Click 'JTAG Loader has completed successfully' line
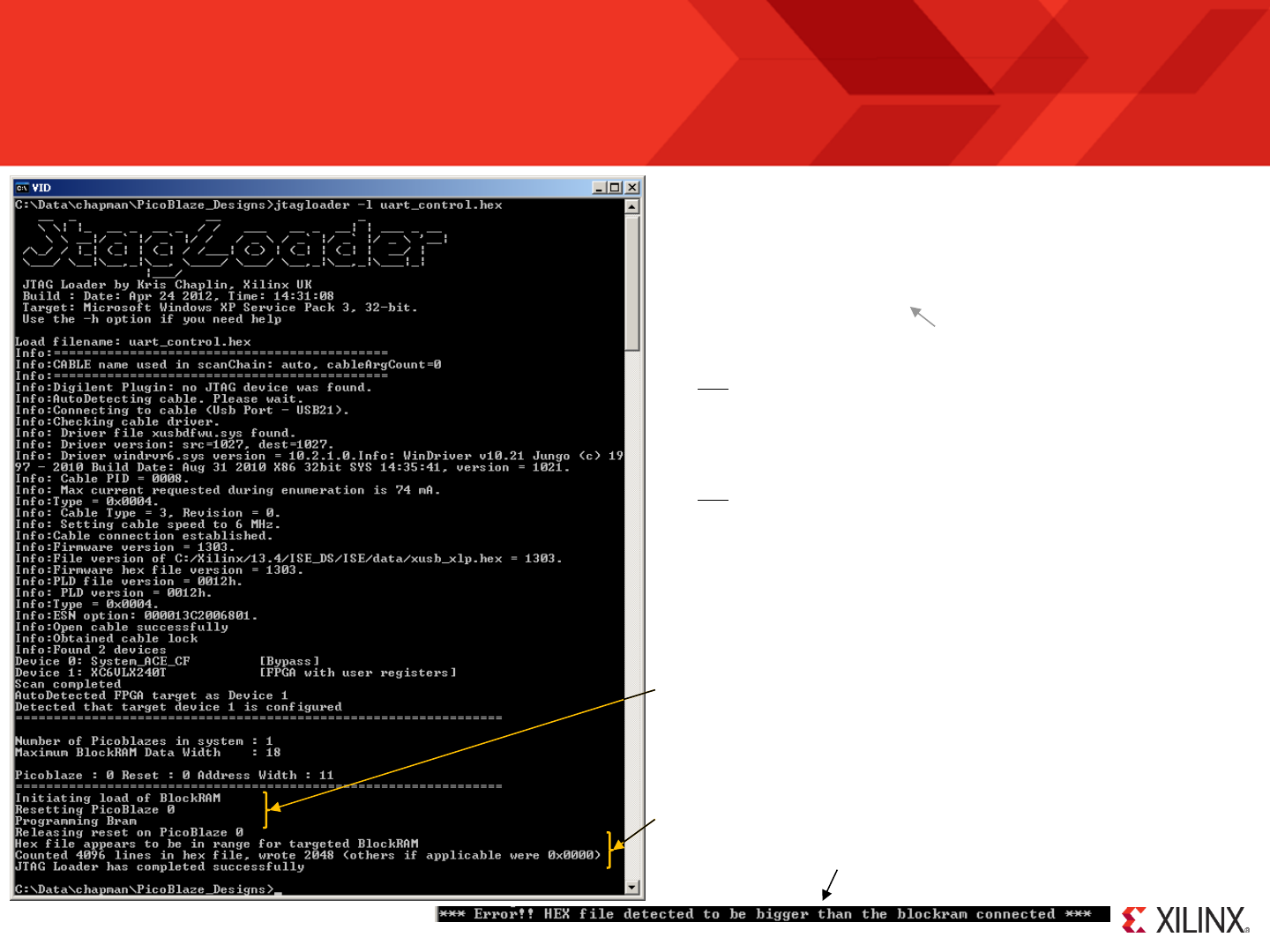This screenshot has width=1270, height=952. [160, 867]
